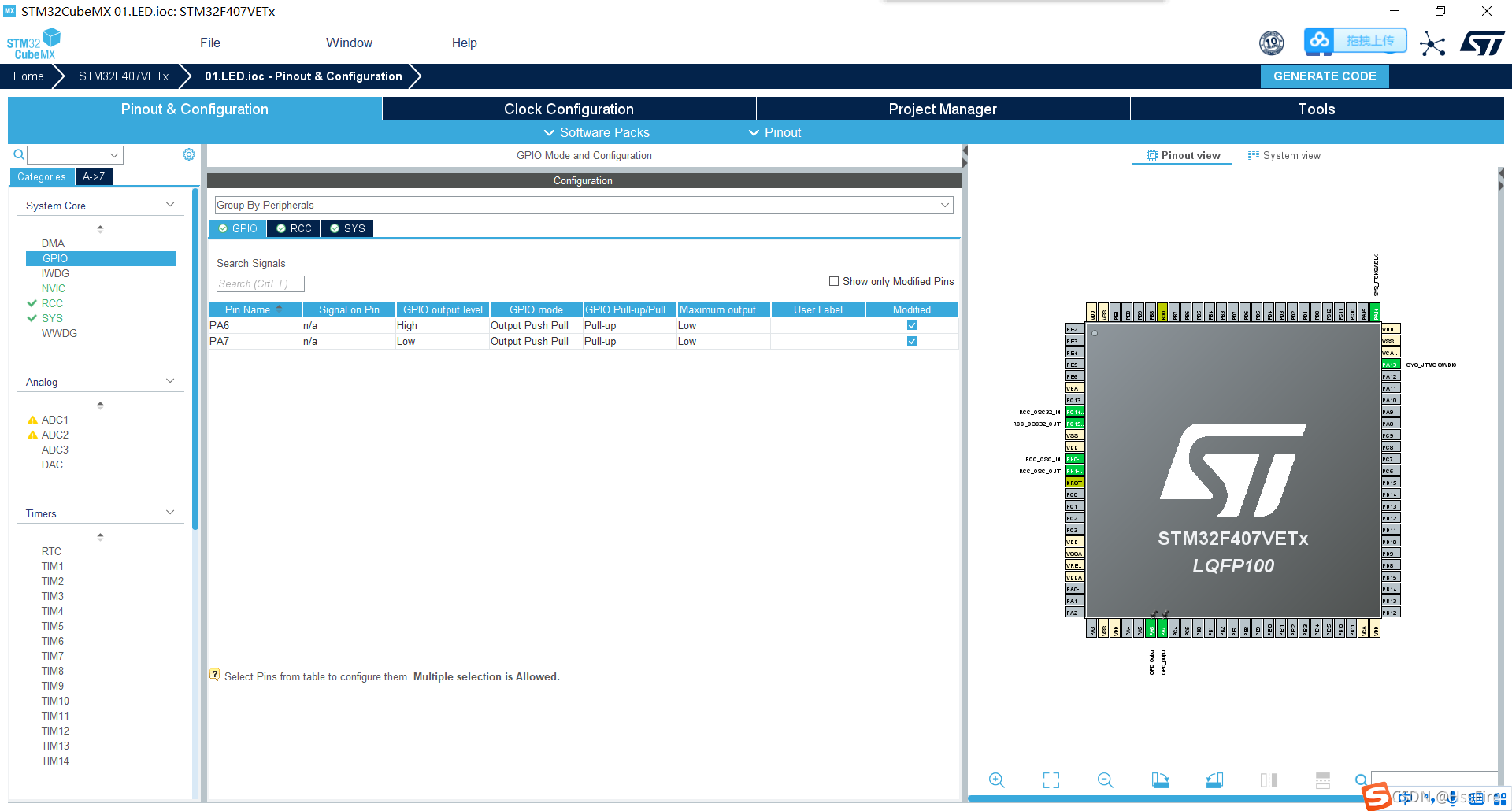
Task: Toggle Show only Modified Pins checkbox
Action: coord(834,281)
